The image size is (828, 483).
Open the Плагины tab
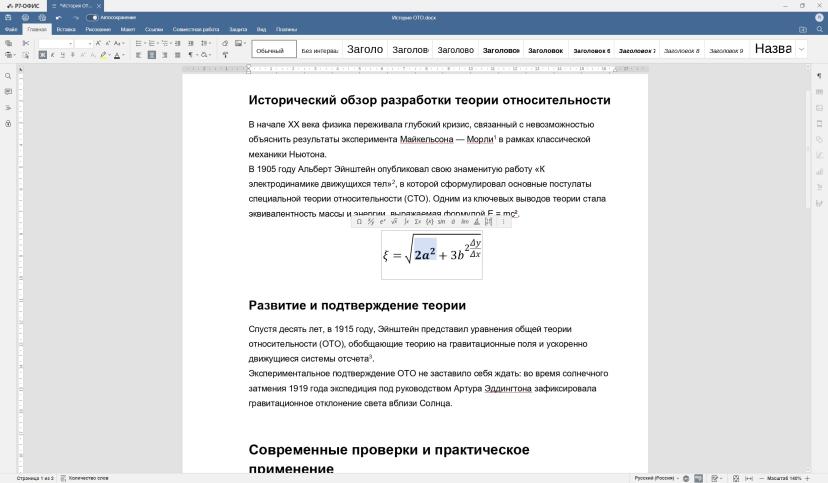pos(286,30)
